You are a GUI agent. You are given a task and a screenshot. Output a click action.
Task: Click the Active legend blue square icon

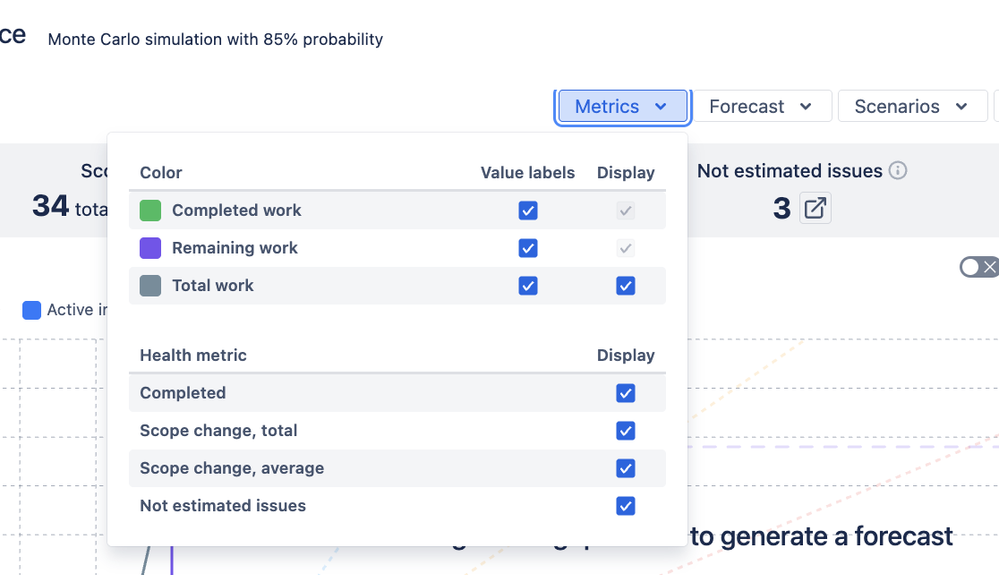(32, 310)
